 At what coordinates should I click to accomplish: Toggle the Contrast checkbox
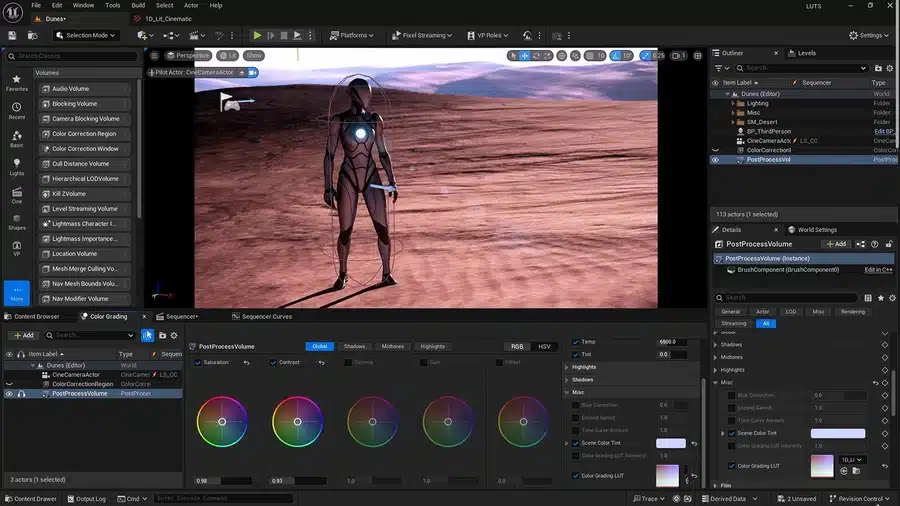pos(273,362)
